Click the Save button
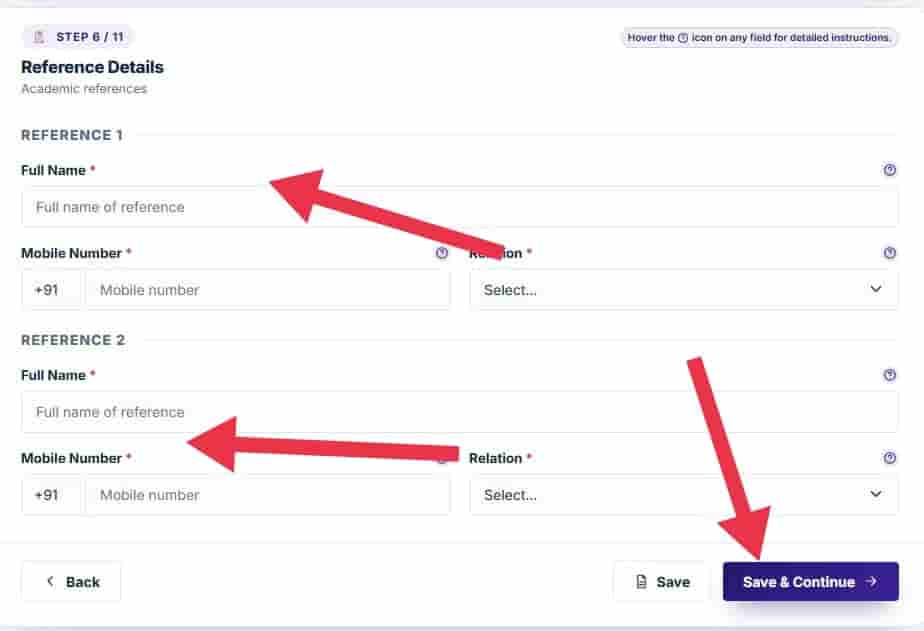This screenshot has height=631, width=924. tap(662, 582)
